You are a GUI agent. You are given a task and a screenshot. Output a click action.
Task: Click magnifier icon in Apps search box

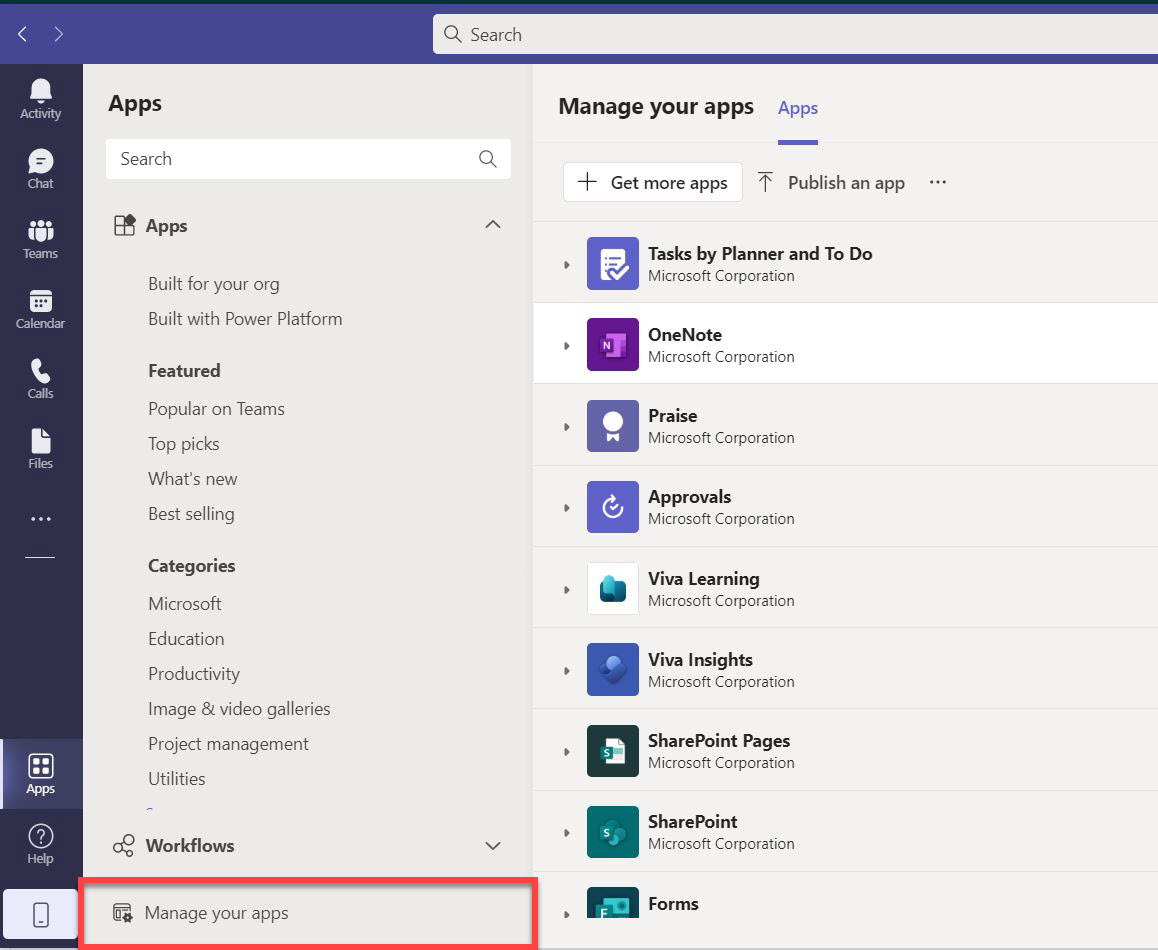click(487, 159)
